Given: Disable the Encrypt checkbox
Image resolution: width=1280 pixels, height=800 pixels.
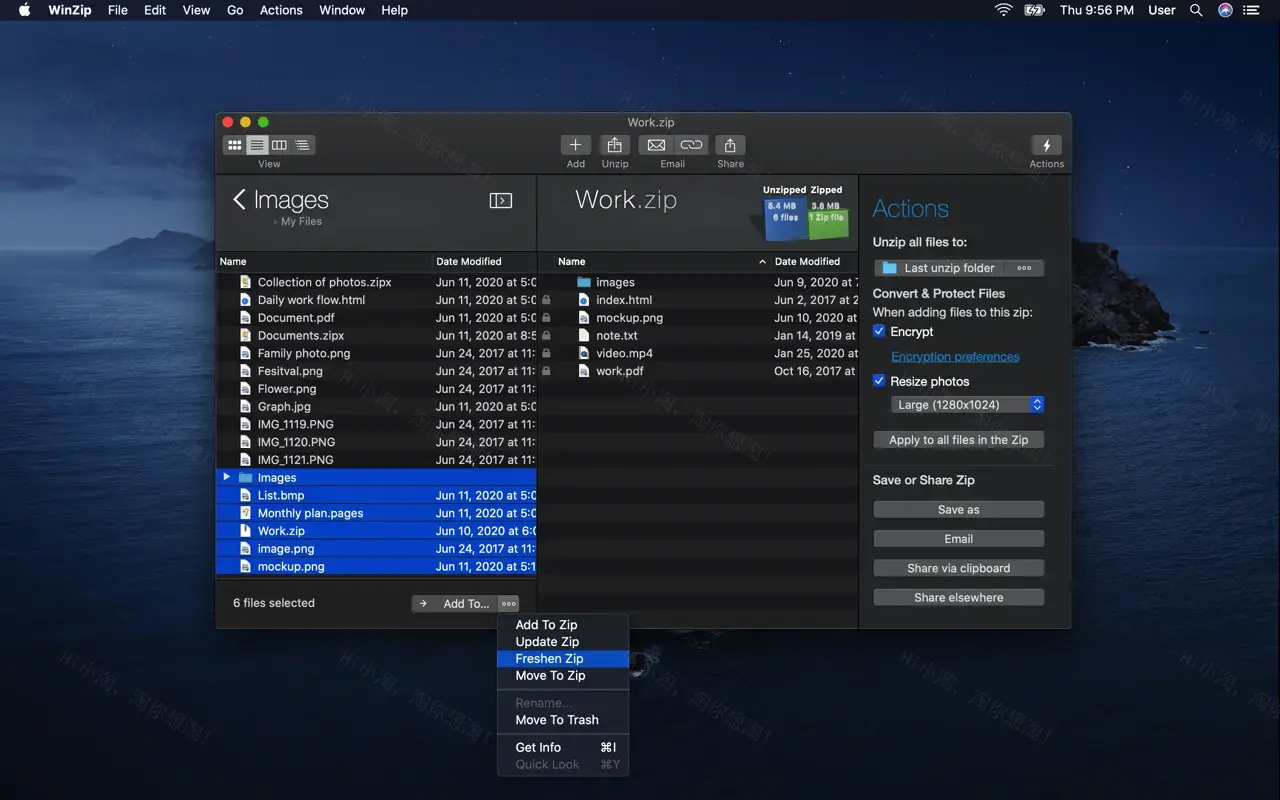Looking at the screenshot, I should [x=878, y=331].
